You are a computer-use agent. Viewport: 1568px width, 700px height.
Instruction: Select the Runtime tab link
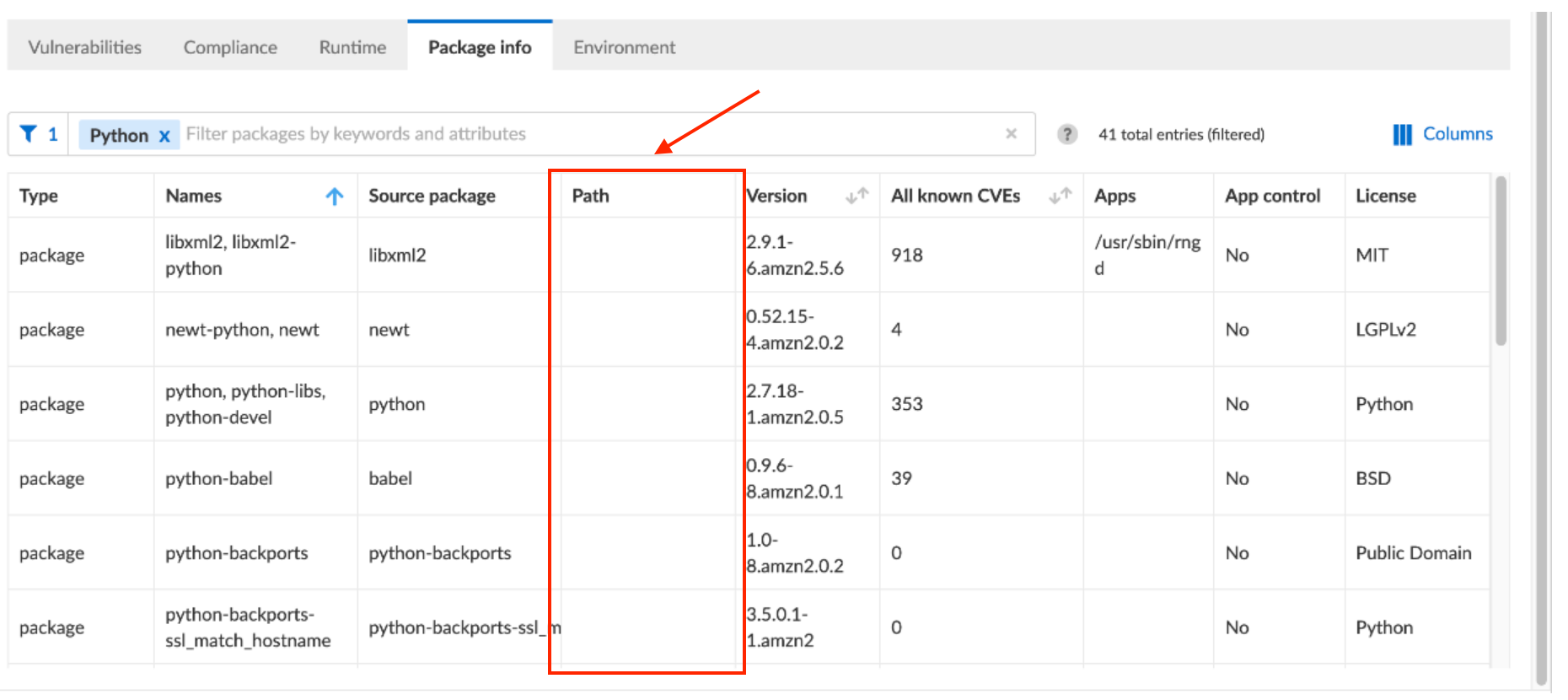pyautogui.click(x=352, y=47)
